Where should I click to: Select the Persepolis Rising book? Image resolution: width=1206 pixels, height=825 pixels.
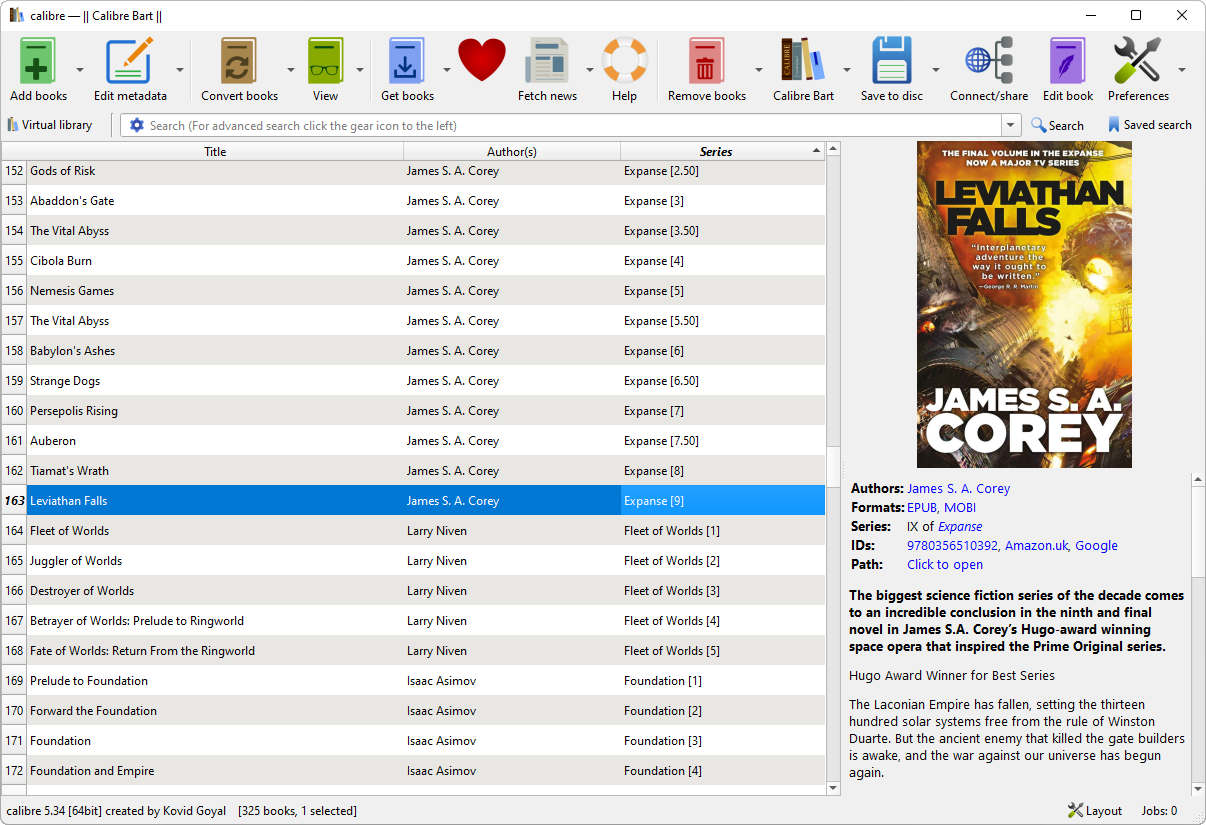click(74, 411)
